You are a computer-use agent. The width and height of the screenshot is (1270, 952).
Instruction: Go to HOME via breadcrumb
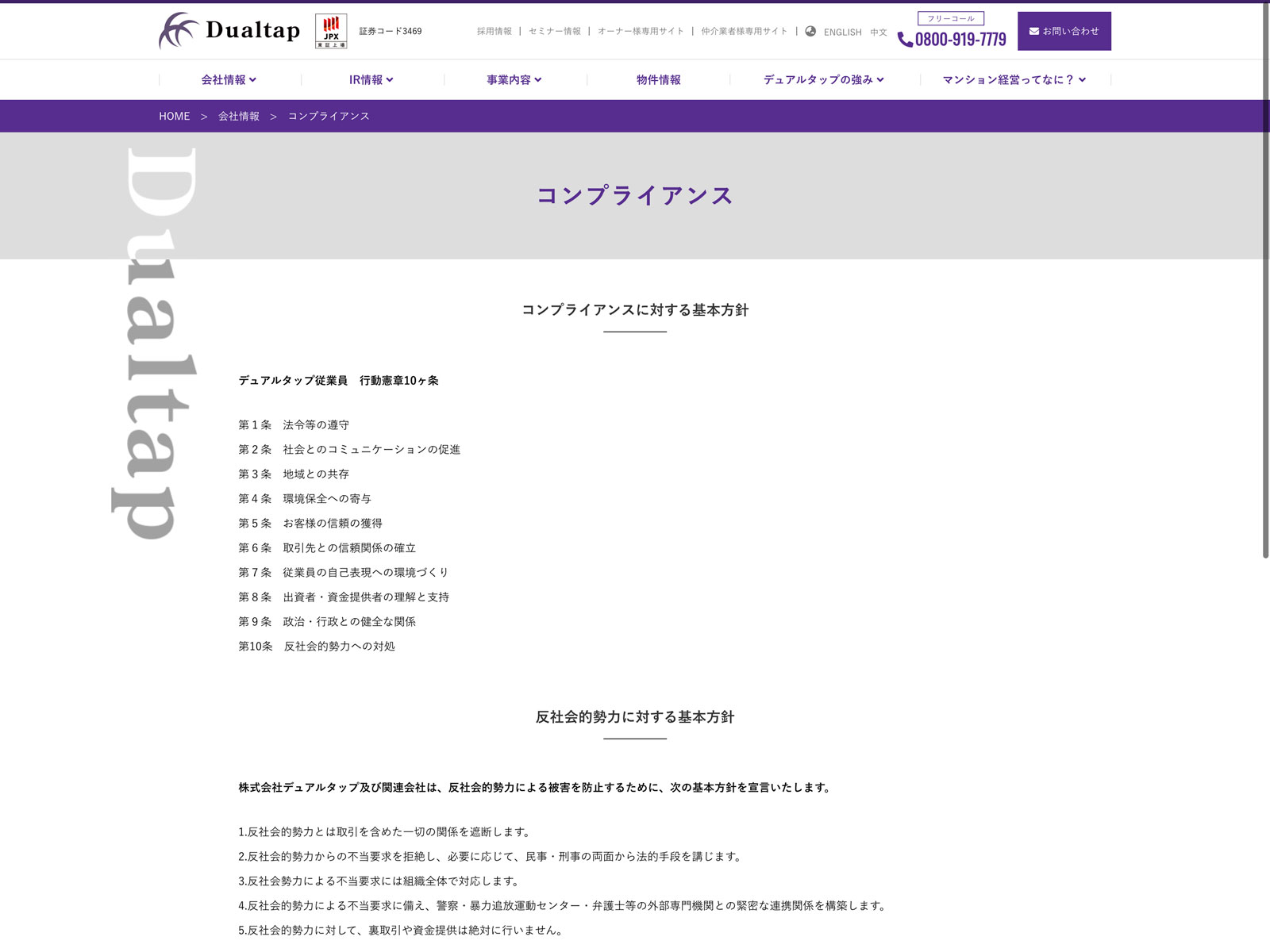tap(175, 117)
